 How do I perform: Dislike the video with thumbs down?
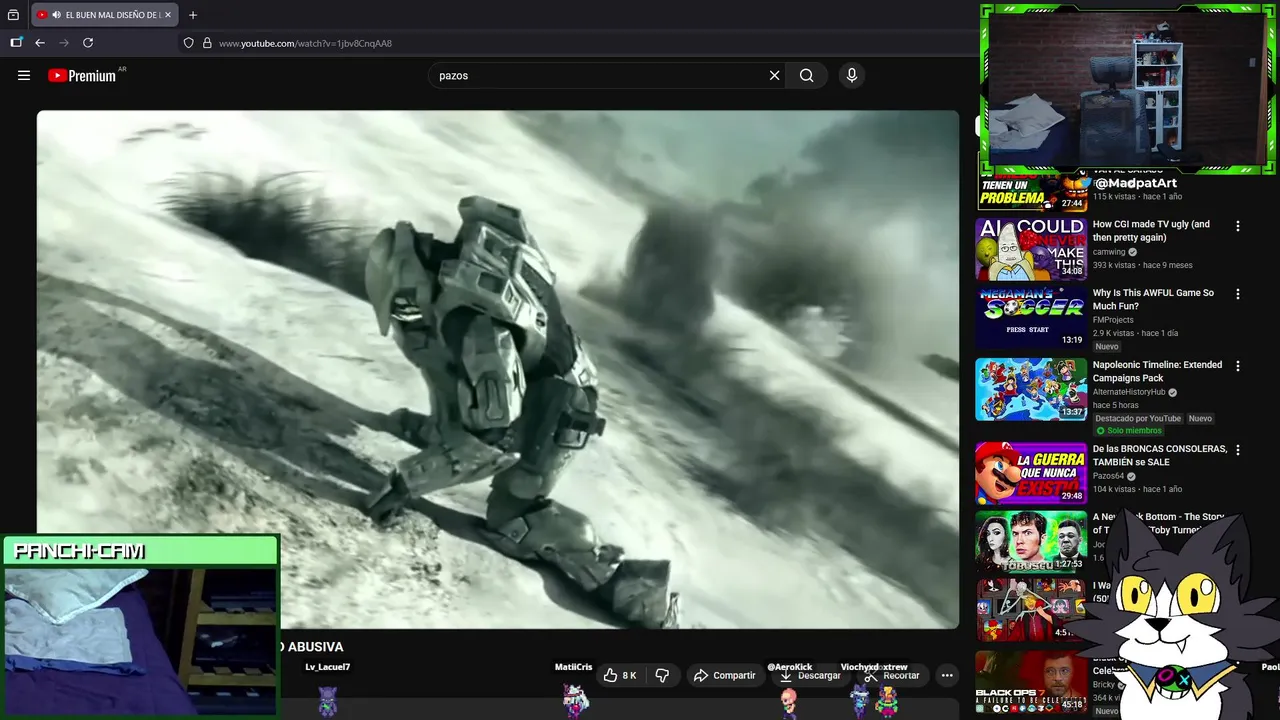click(662, 675)
